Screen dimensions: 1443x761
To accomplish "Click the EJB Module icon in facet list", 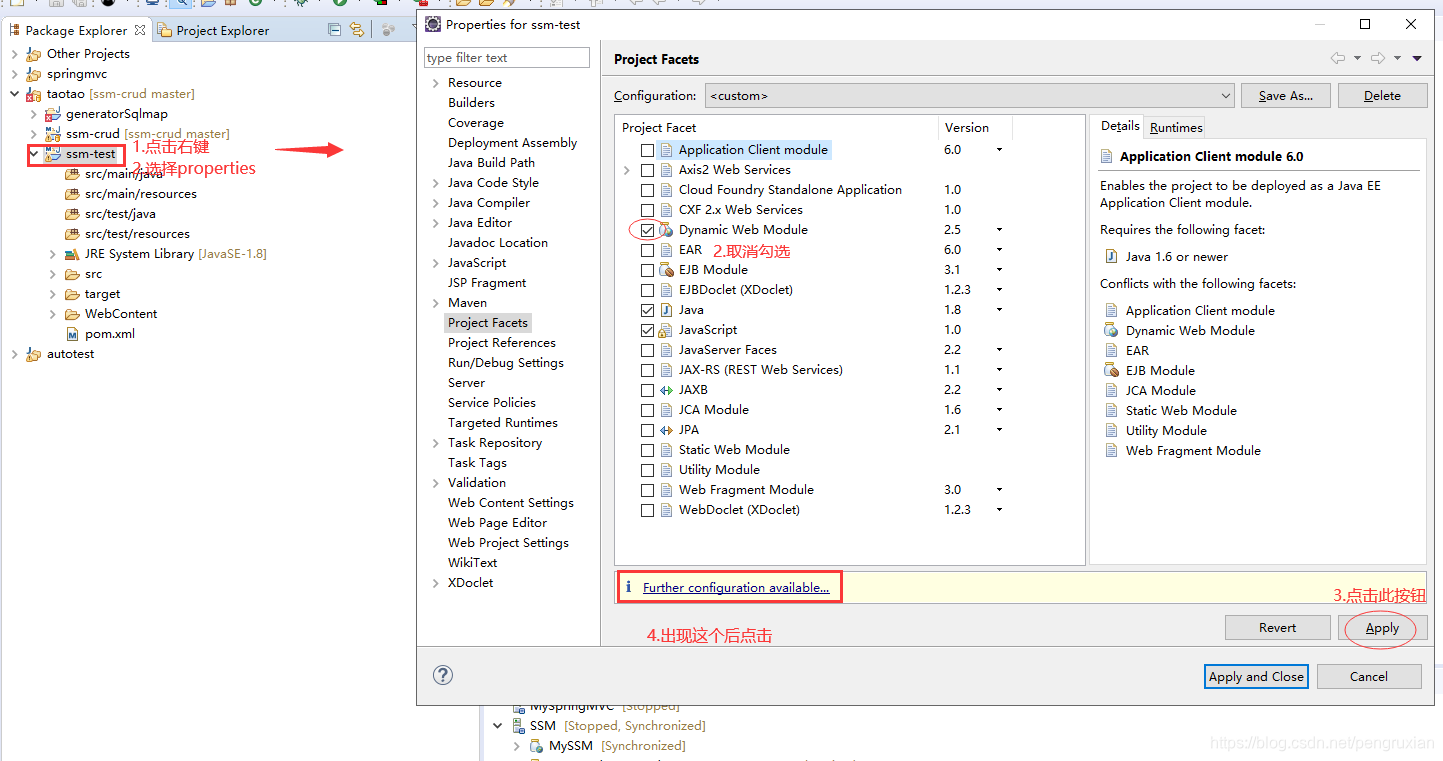I will (x=666, y=270).
